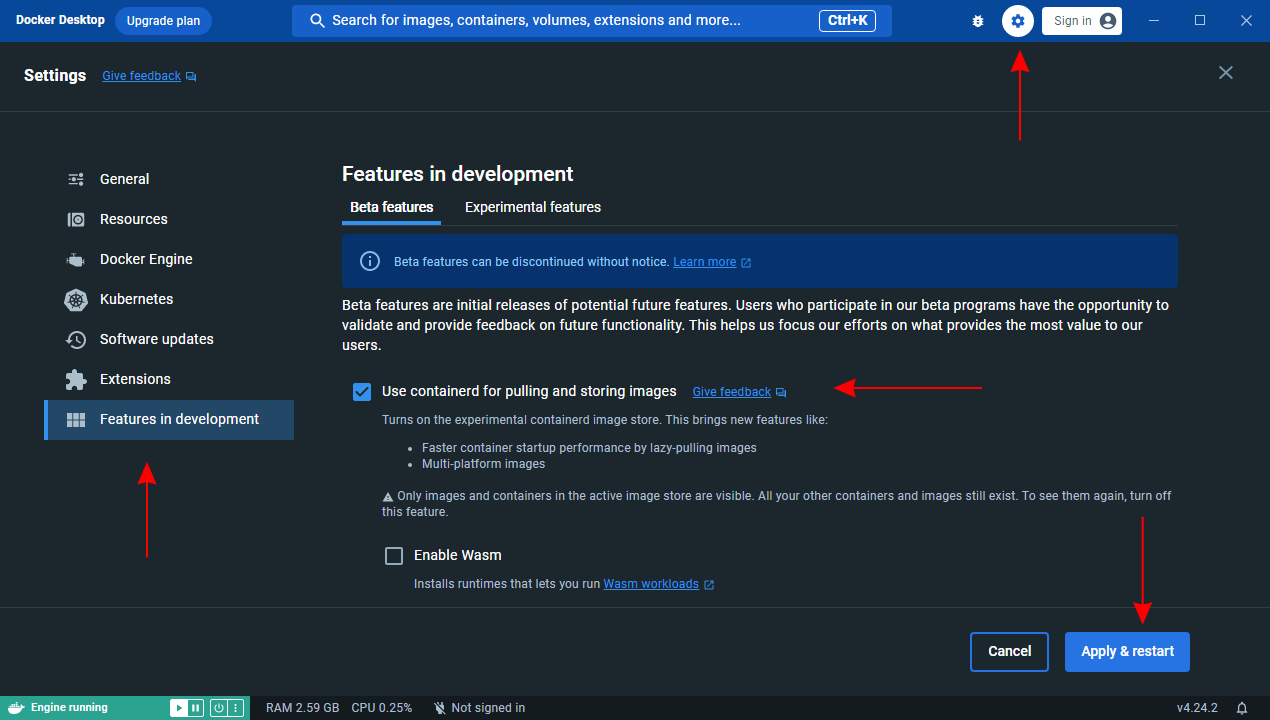Open the notifications bell icon
1270x720 pixels.
click(1242, 708)
